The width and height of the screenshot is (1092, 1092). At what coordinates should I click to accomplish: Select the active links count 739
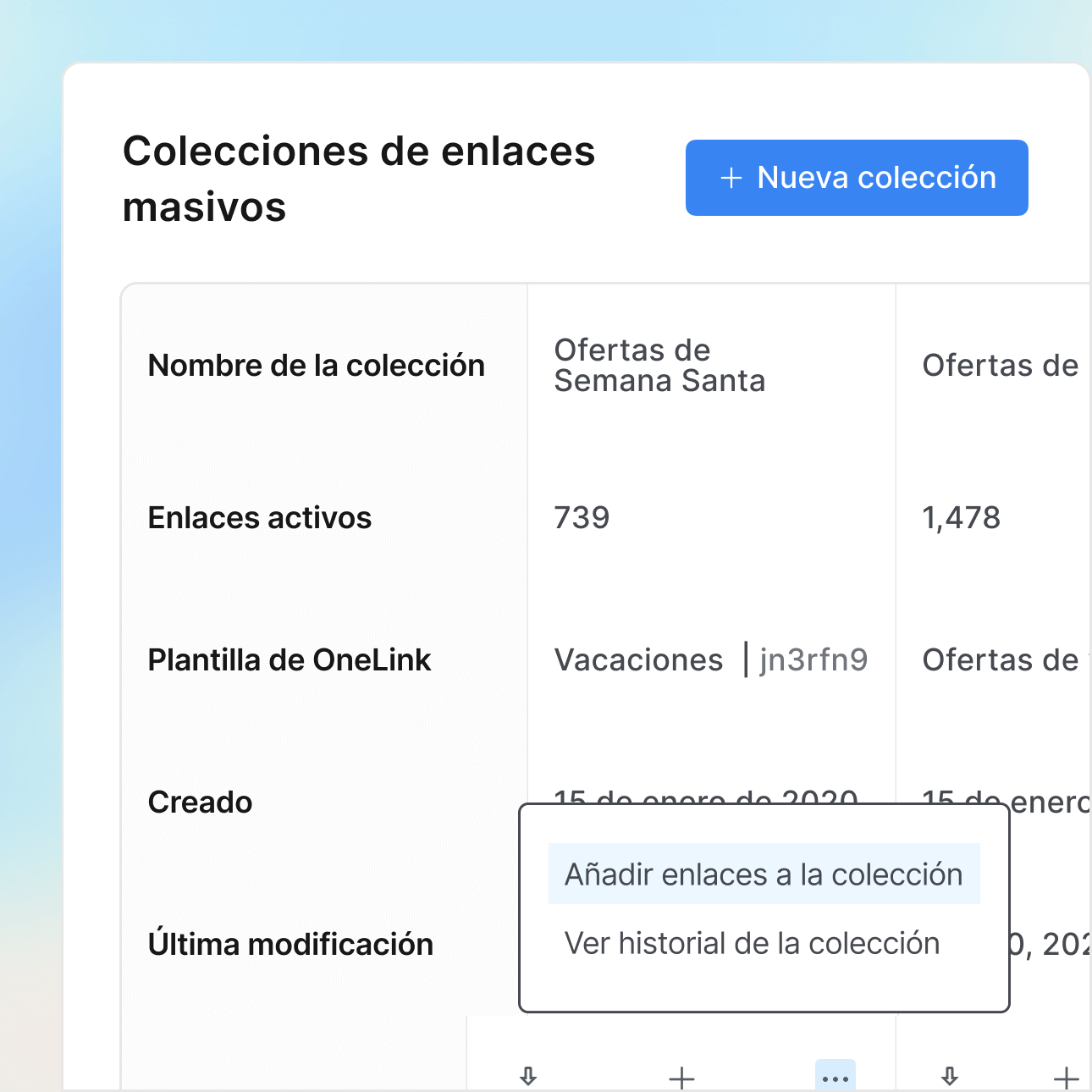coord(582,517)
